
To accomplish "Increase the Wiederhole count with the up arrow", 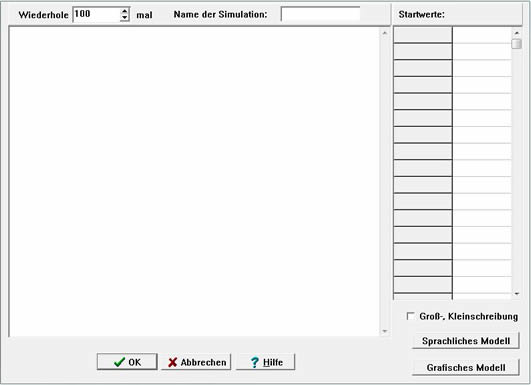I will (125, 11).
